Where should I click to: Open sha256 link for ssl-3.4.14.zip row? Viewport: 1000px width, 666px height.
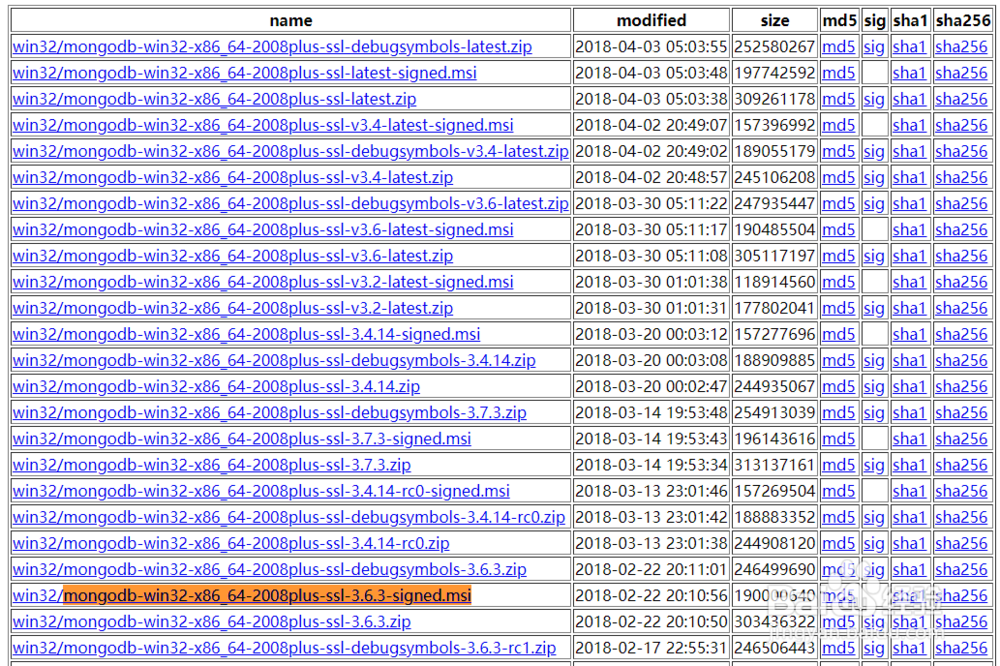961,387
